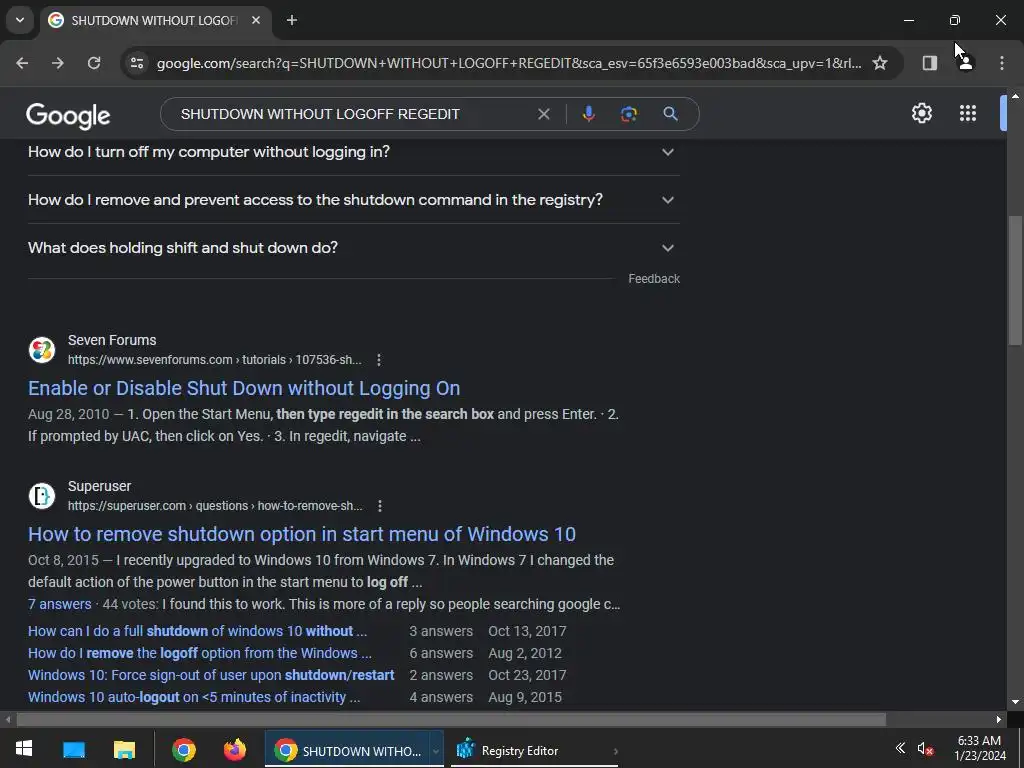Open Chrome three-dot menu

click(1001, 63)
